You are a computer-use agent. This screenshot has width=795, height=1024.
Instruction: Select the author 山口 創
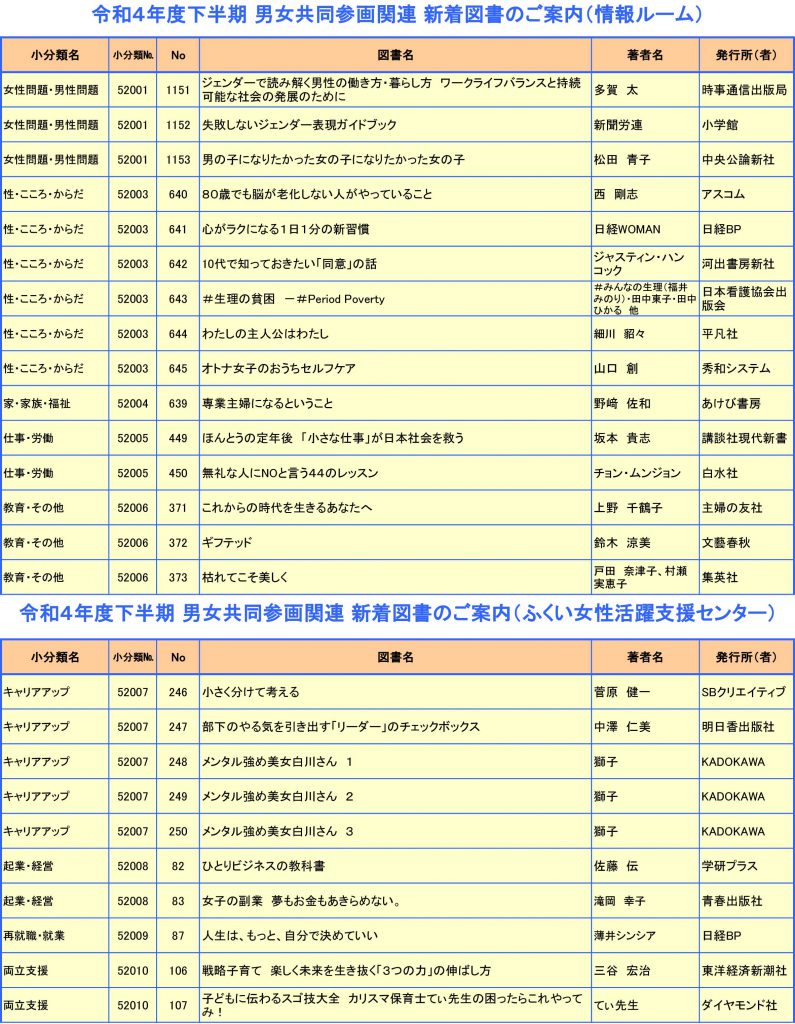coord(615,368)
